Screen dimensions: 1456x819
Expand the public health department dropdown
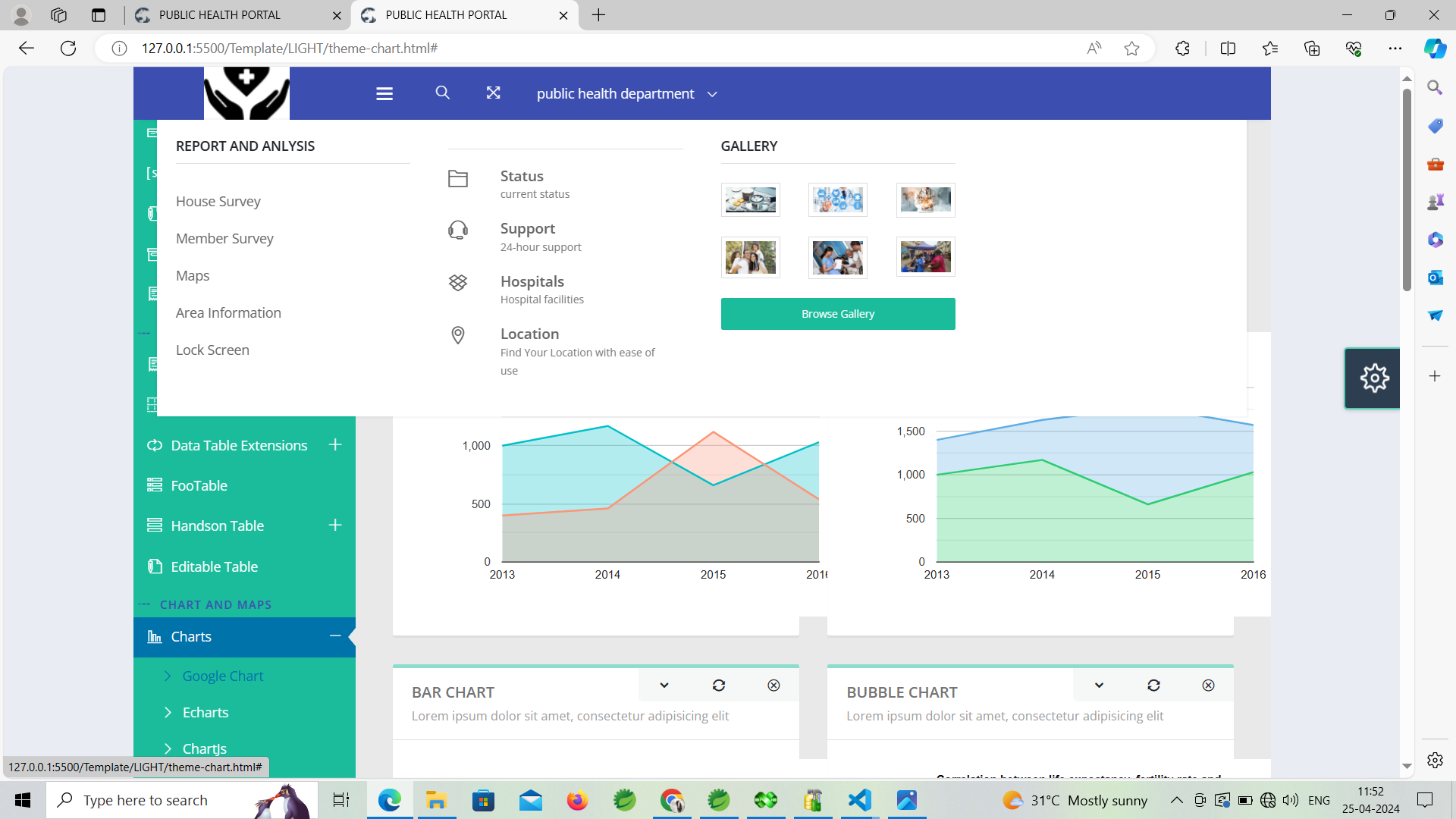pyautogui.click(x=626, y=93)
